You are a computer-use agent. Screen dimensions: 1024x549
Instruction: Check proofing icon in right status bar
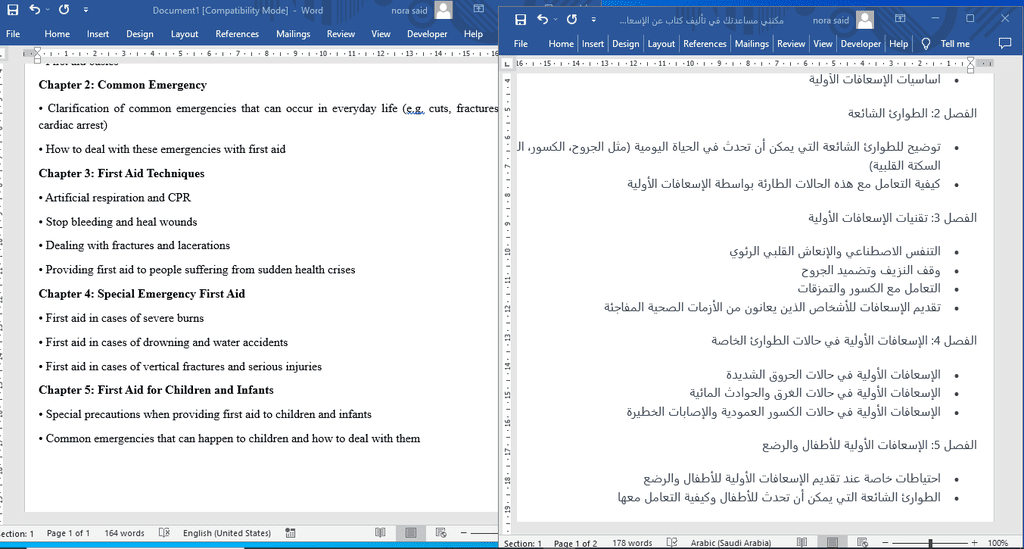[671, 542]
